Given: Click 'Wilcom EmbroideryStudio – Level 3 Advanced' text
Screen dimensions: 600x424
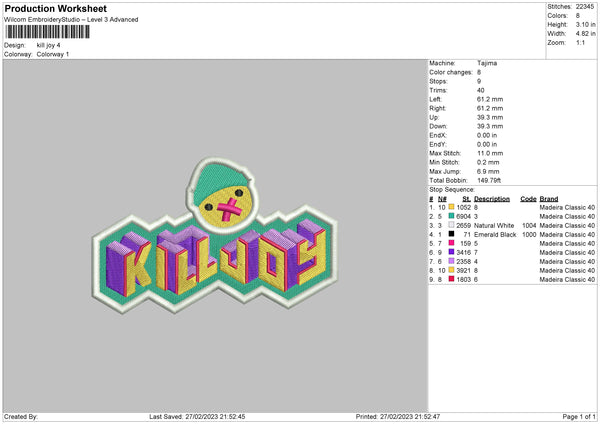Looking at the screenshot, I should [x=71, y=20].
